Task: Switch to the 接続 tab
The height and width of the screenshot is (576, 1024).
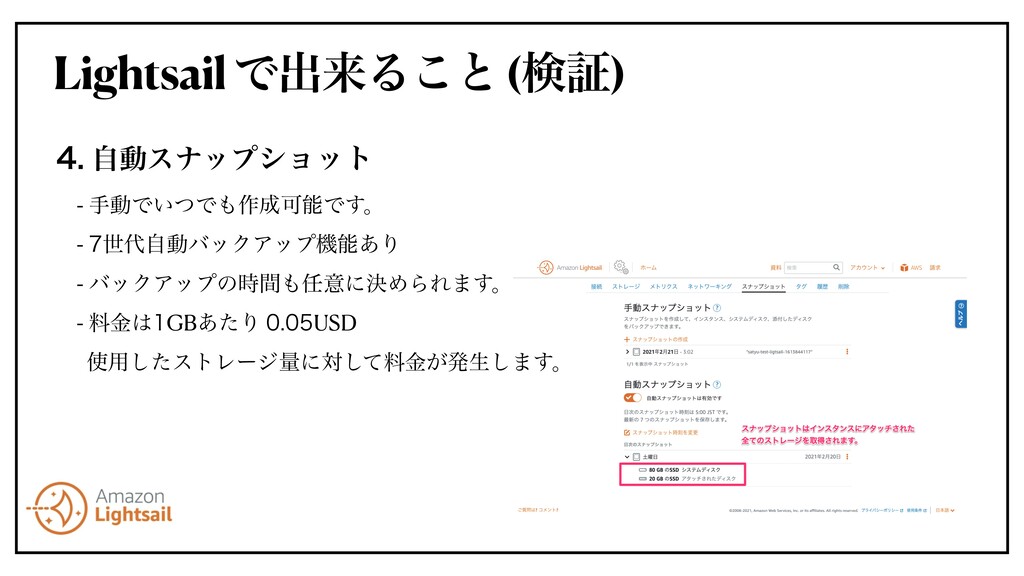Action: 596,287
